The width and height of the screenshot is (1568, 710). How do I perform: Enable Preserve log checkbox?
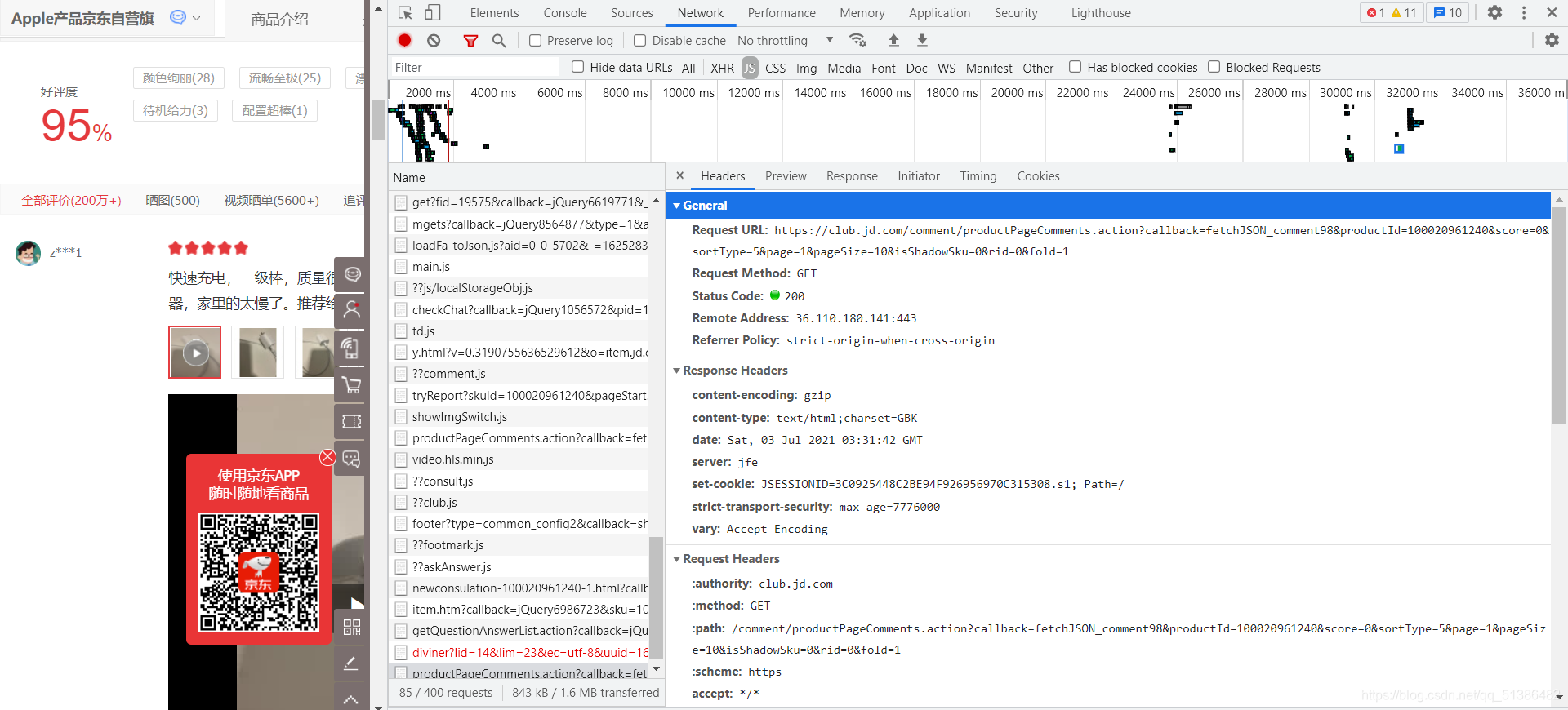535,41
